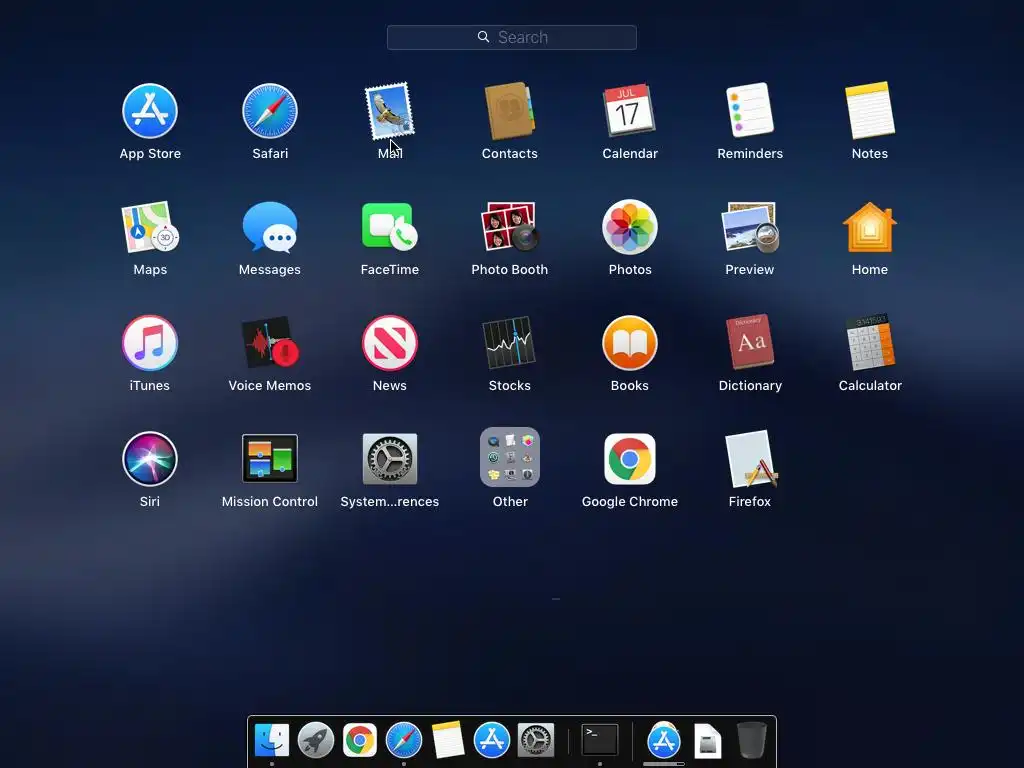Image resolution: width=1024 pixels, height=768 pixels.
Task: Open Chrome from the Dock
Action: coord(360,740)
